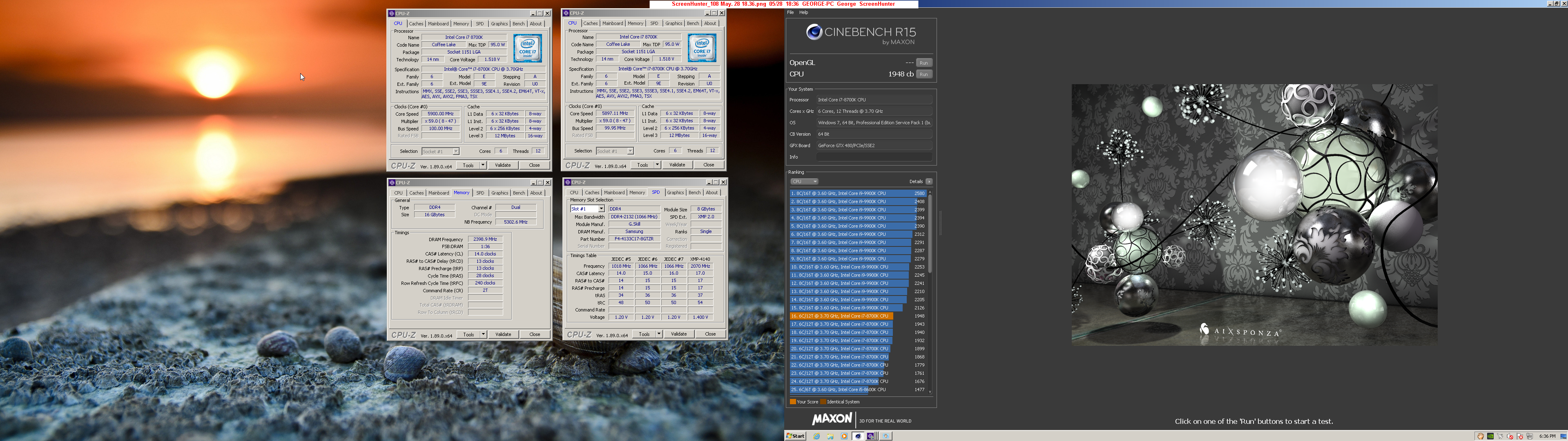1568x441 pixels.
Task: Click Tools button in 5897.11 MHz CPU-Z window
Action: tap(643, 164)
